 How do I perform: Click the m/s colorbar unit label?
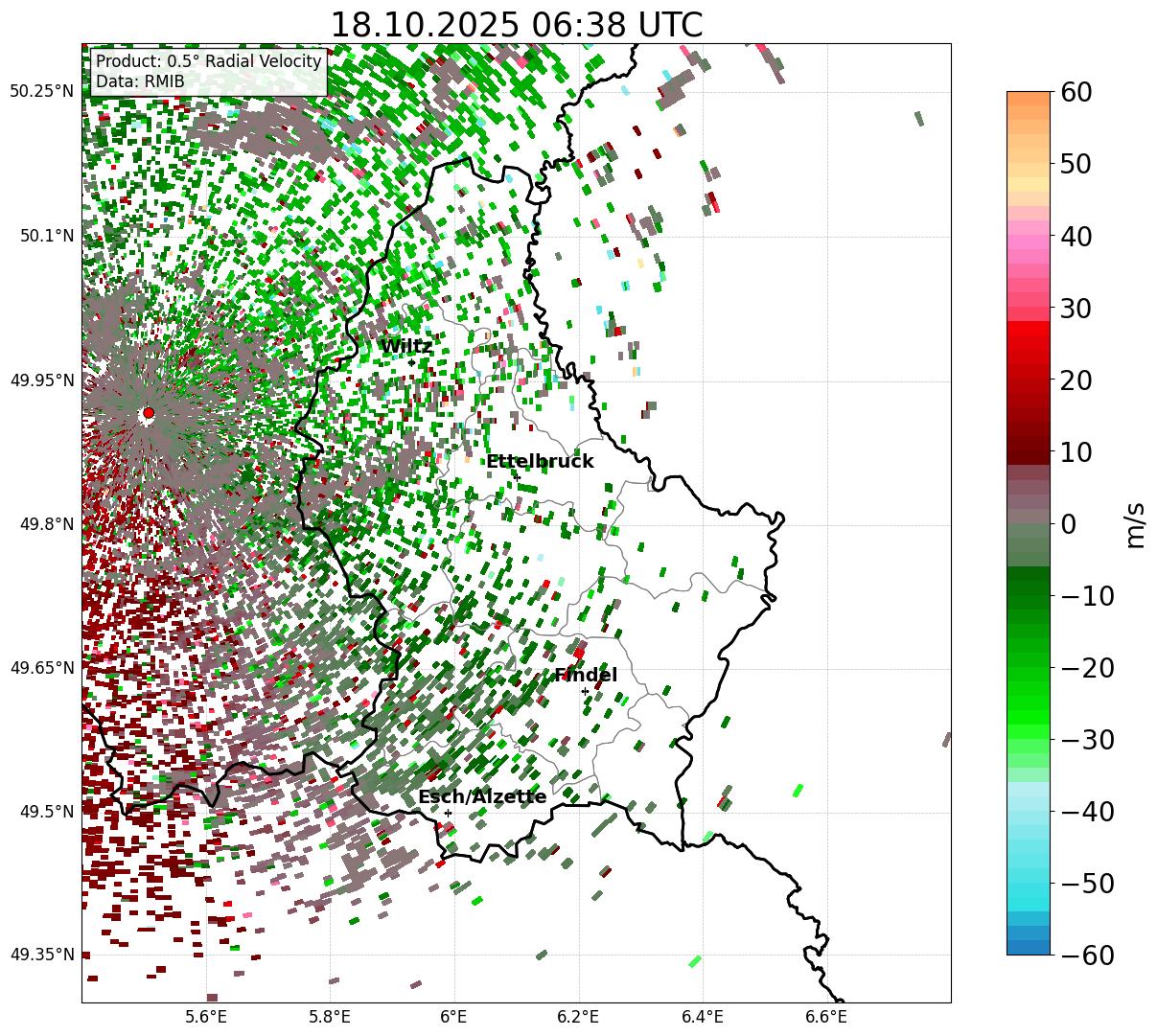click(1135, 523)
